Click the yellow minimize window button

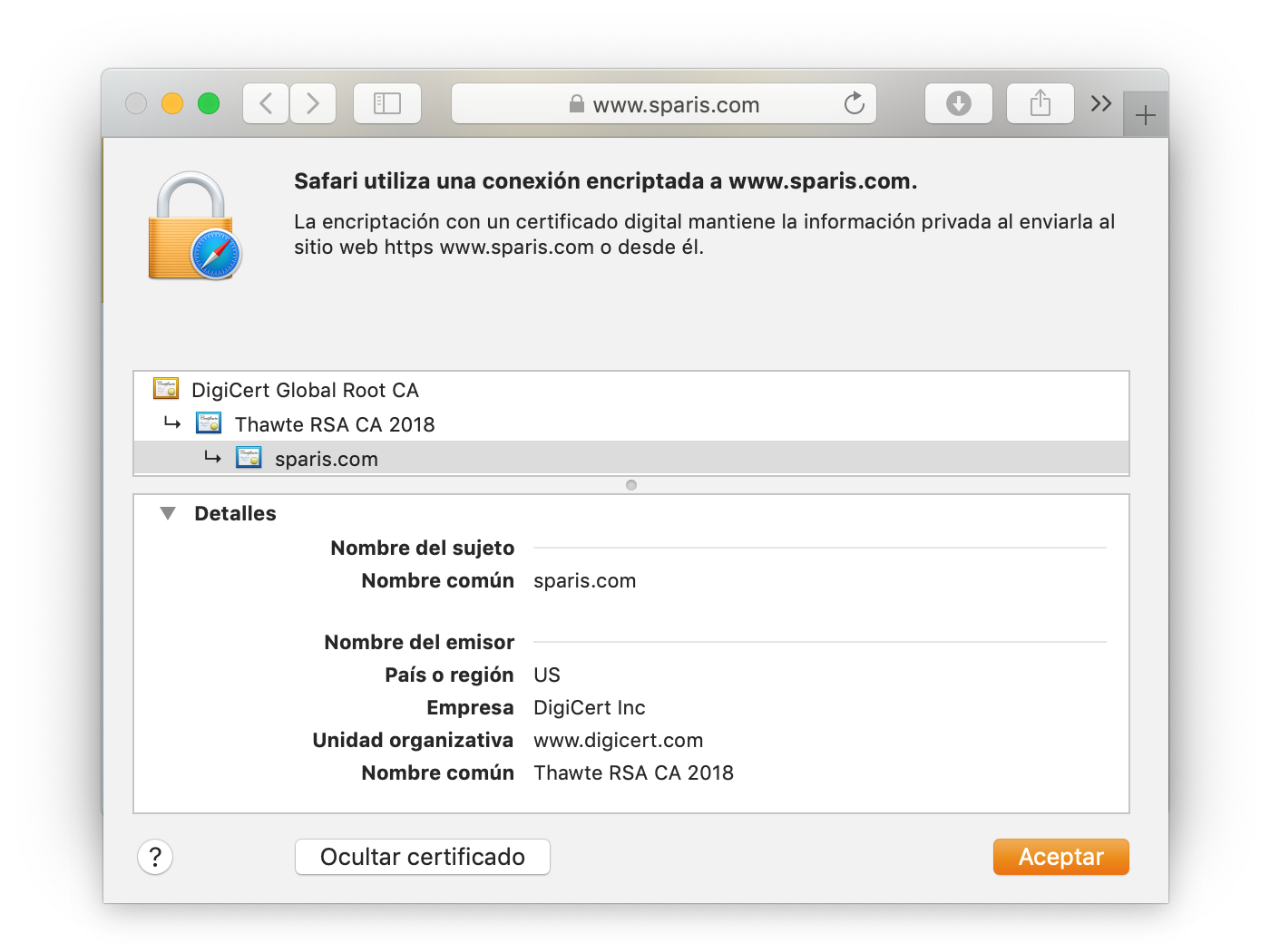click(172, 103)
